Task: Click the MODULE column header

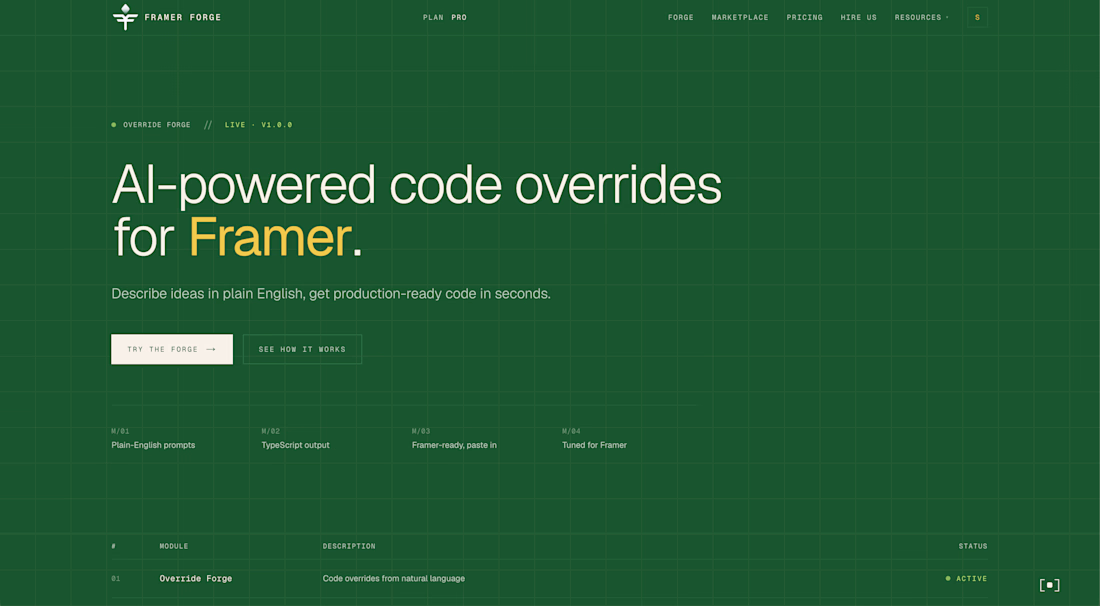Action: (x=174, y=546)
